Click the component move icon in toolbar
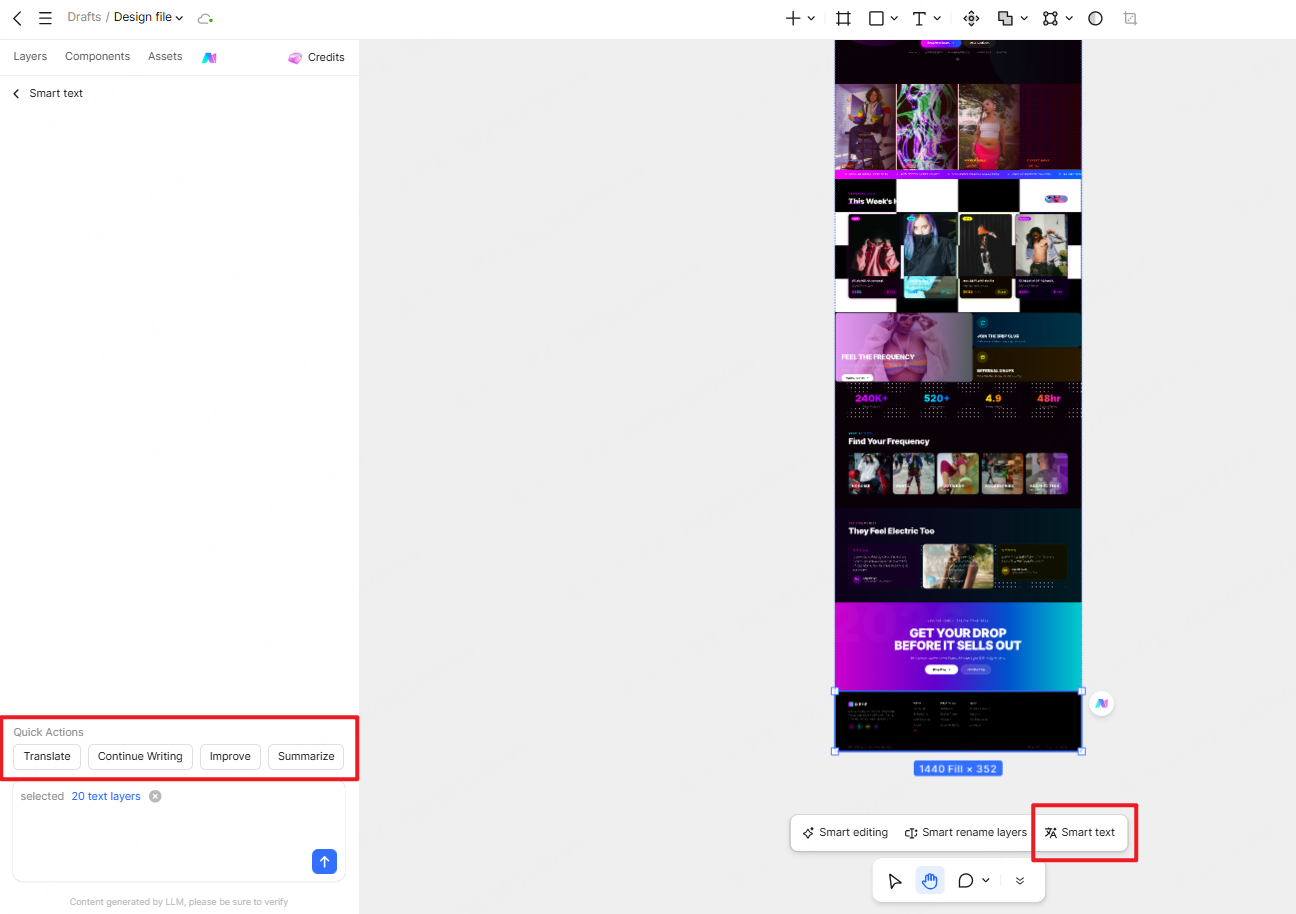The height and width of the screenshot is (914, 1296). pyautogui.click(x=970, y=18)
